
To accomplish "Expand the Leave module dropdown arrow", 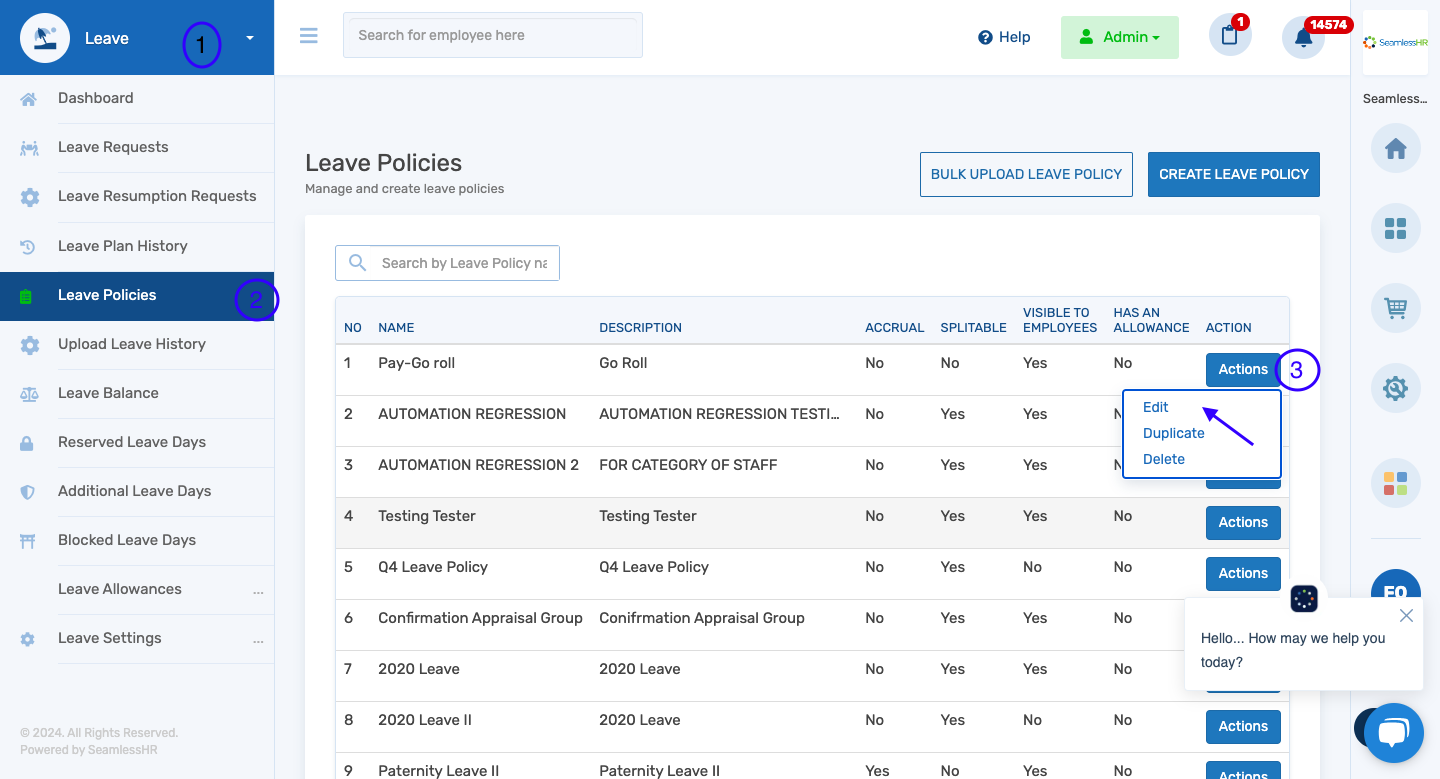I will (250, 38).
